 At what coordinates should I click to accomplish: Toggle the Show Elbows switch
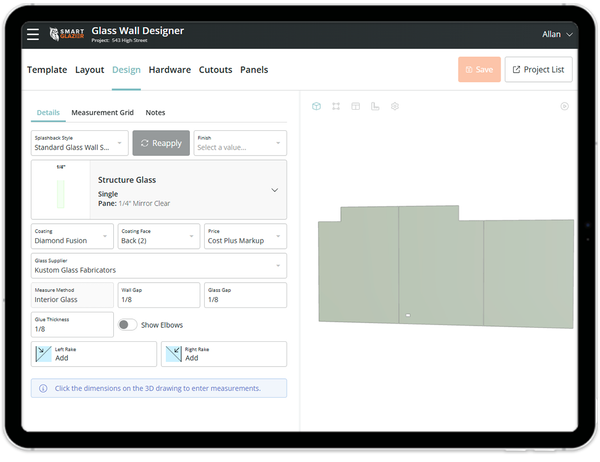tap(127, 325)
